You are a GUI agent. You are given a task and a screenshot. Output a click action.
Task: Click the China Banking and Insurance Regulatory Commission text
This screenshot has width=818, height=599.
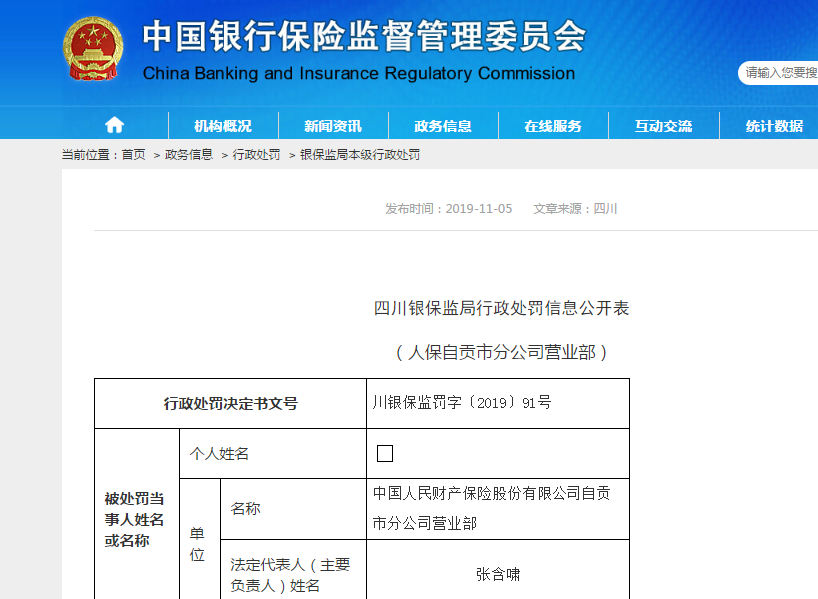point(359,73)
